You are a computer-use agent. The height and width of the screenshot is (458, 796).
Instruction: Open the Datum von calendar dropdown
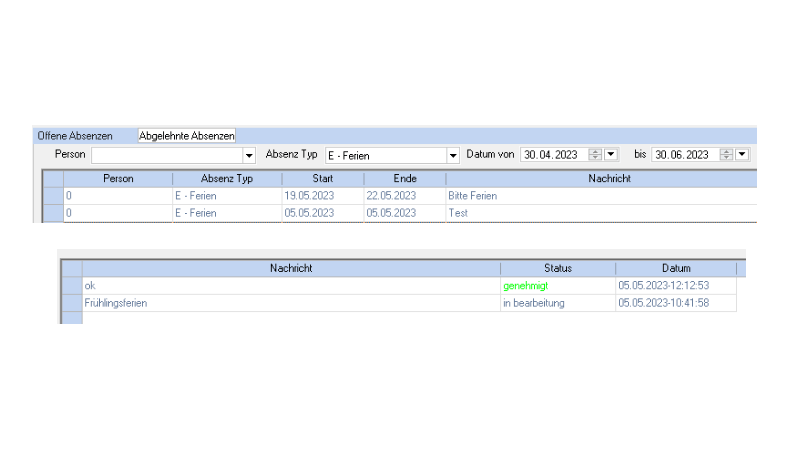[611, 154]
